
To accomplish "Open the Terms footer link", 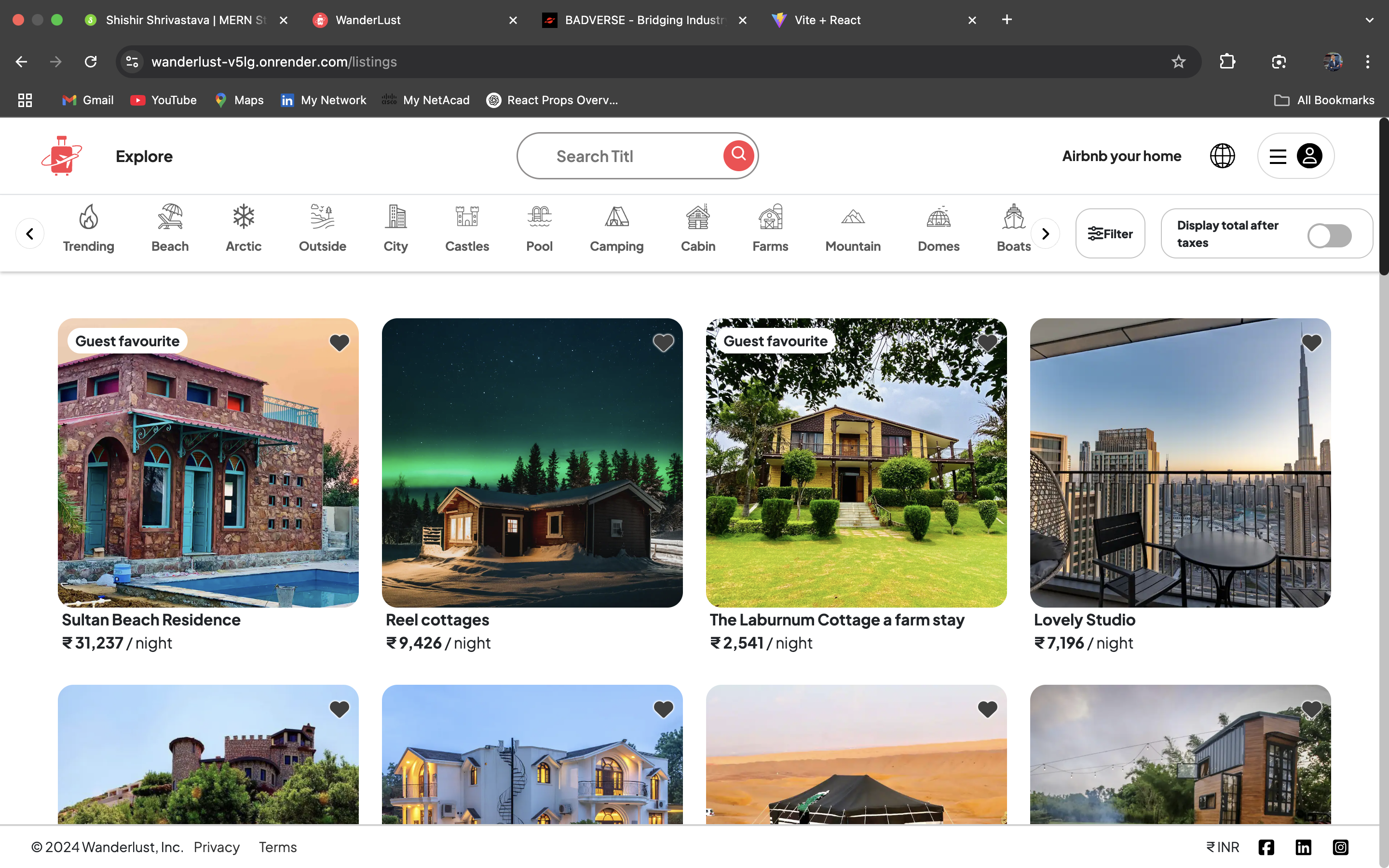I will pos(278,847).
